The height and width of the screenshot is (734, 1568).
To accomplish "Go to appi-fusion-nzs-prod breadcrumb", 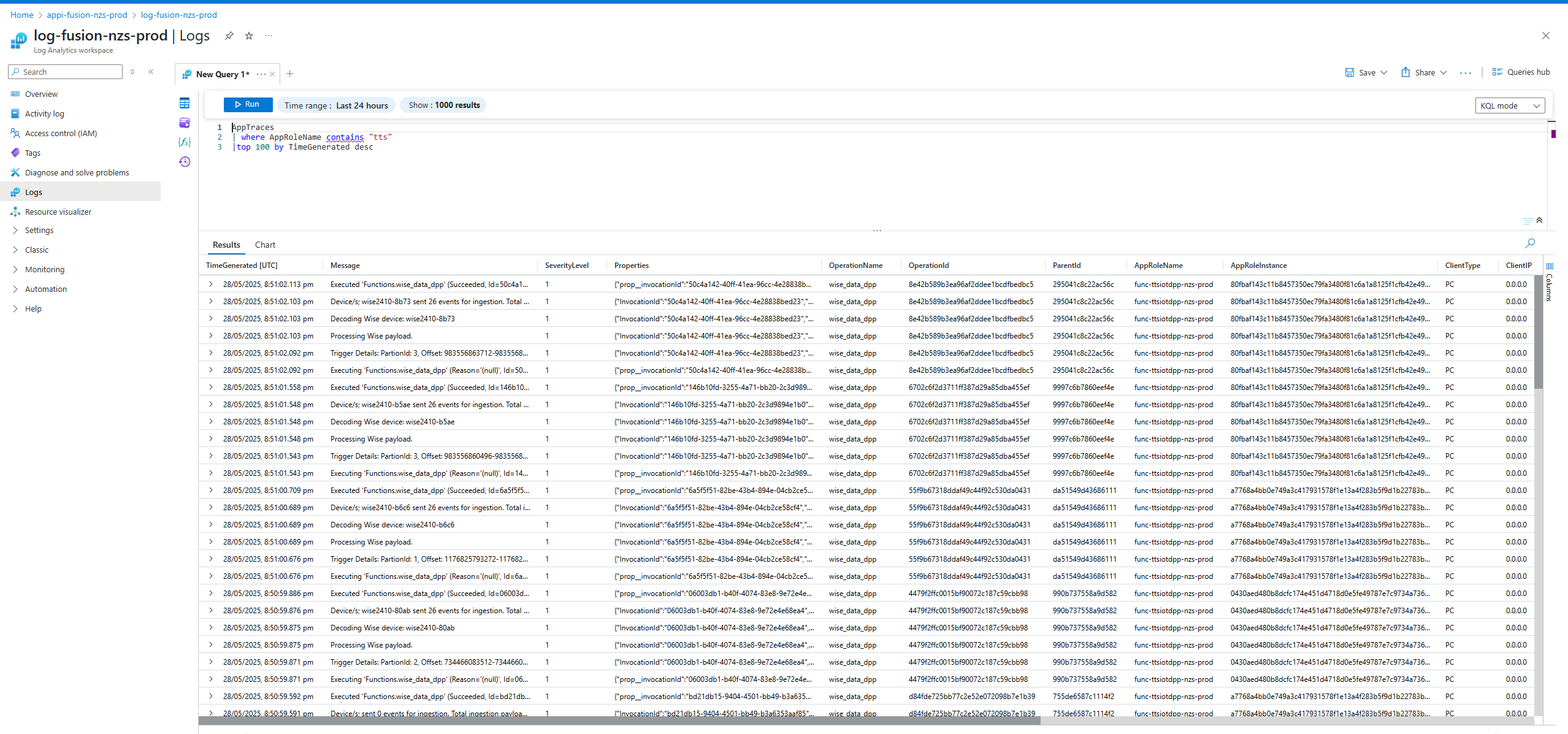I will pos(87,15).
